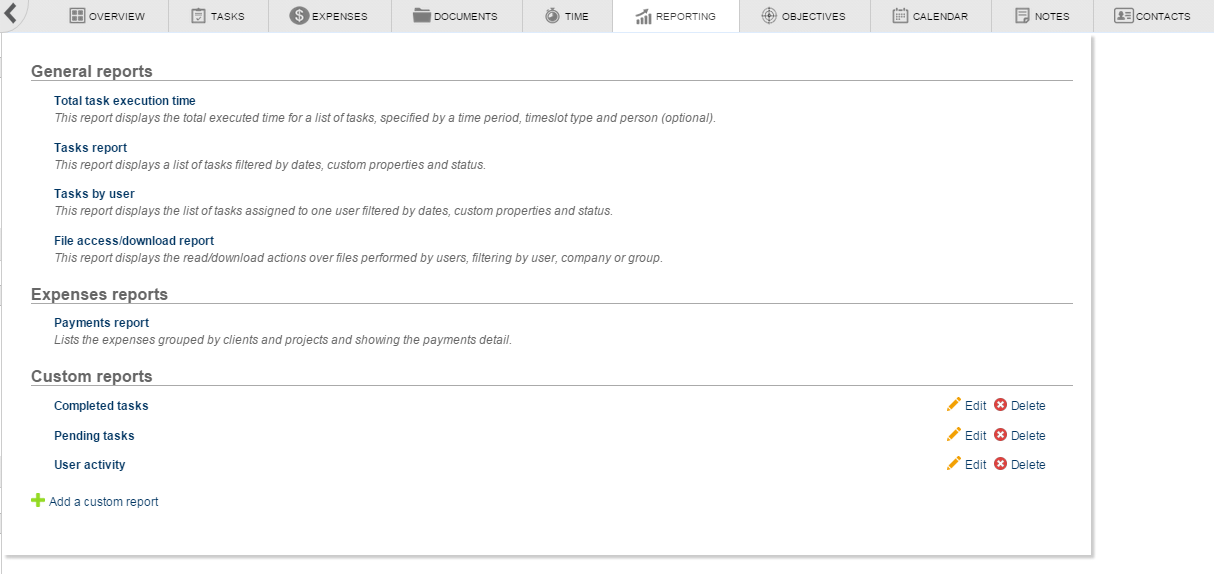Open the Payments report link
Screen dimensions: 1214x574
click(x=101, y=323)
